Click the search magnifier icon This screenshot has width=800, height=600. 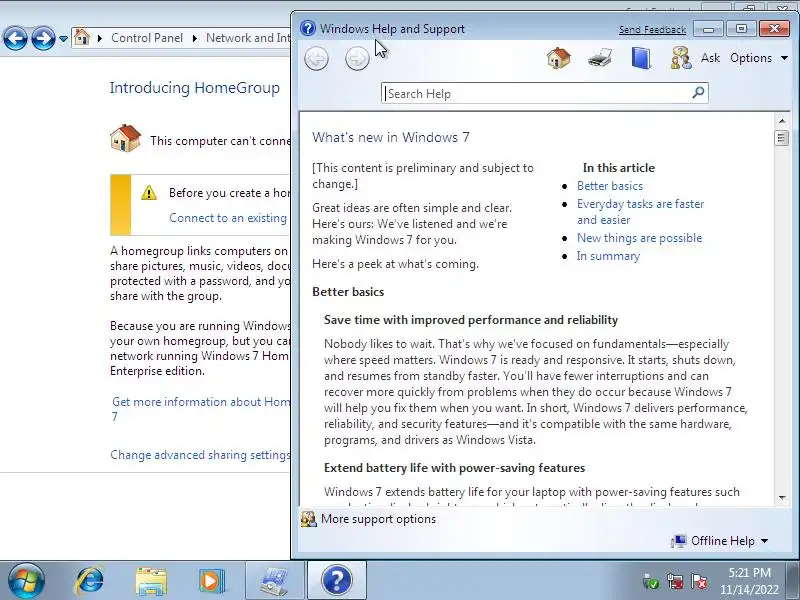coord(698,92)
